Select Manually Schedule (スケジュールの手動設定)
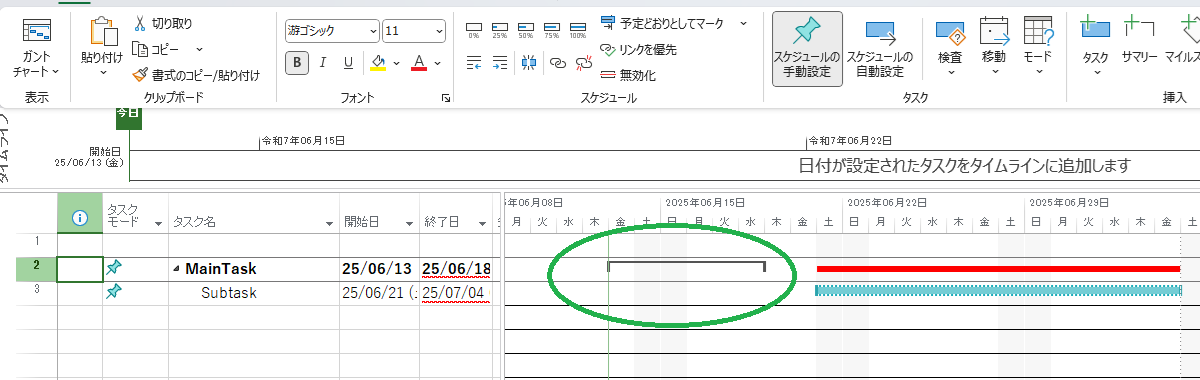Viewport: 1200px width, 380px height. click(x=807, y=49)
